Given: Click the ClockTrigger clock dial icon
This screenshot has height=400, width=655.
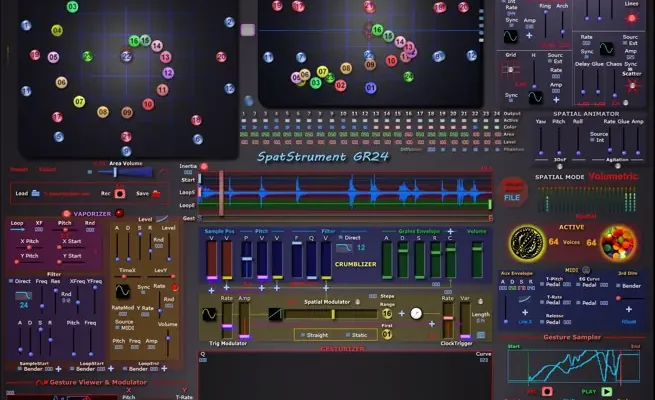Looking at the screenshot, I should (416, 313).
